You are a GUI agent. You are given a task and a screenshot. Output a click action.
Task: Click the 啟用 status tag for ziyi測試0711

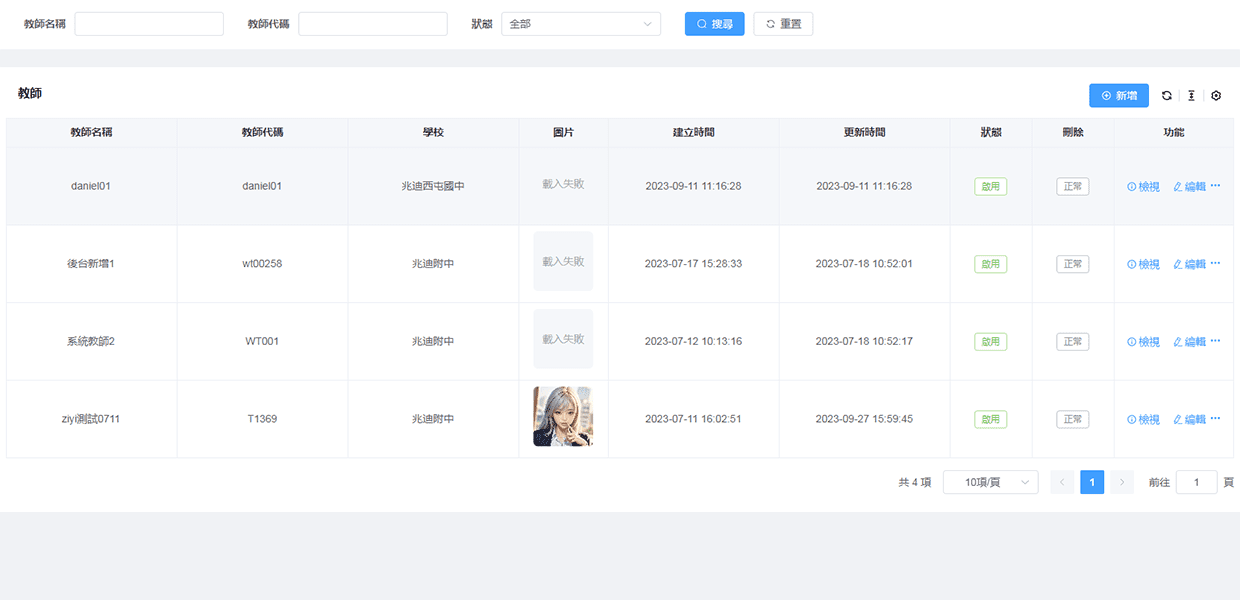[990, 420]
